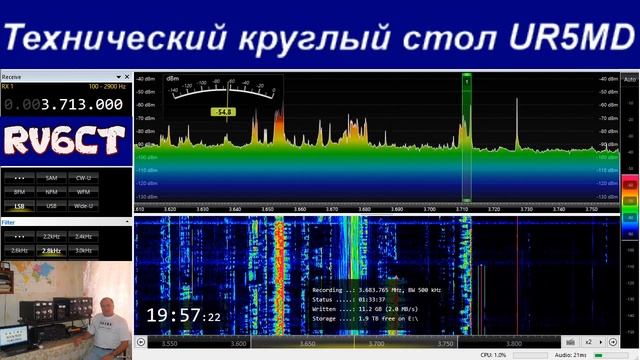The image size is (640, 360).
Task: Click the audio buffer level bar
Action: (x=611, y=356)
